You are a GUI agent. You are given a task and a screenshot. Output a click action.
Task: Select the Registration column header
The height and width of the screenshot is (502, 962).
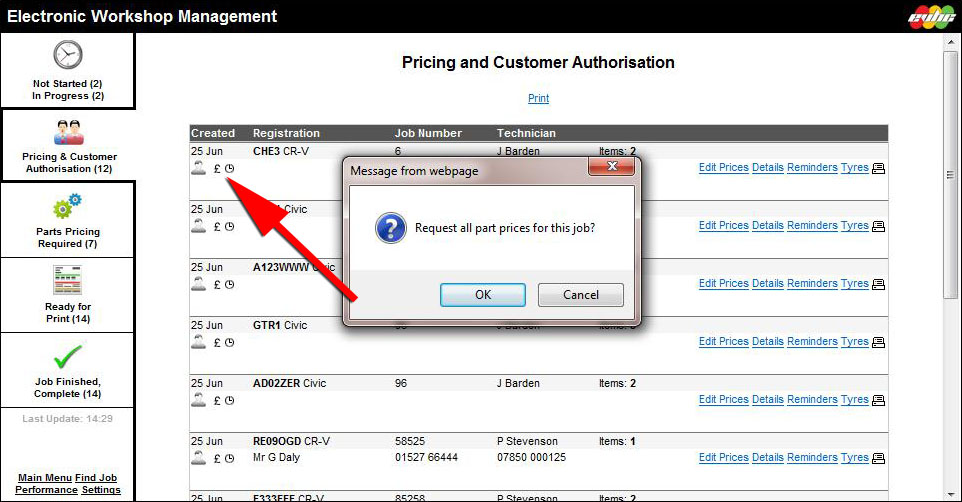286,133
